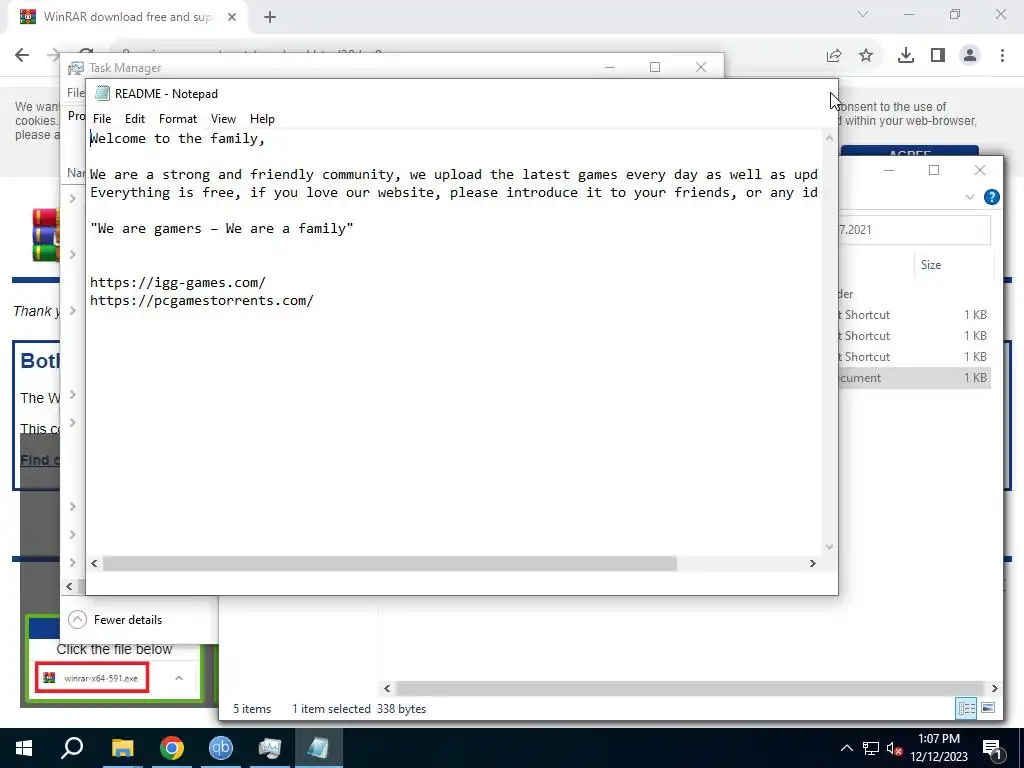Click the pcgamestorrents.com URL line in Notepad
The image size is (1024, 768).
[202, 300]
